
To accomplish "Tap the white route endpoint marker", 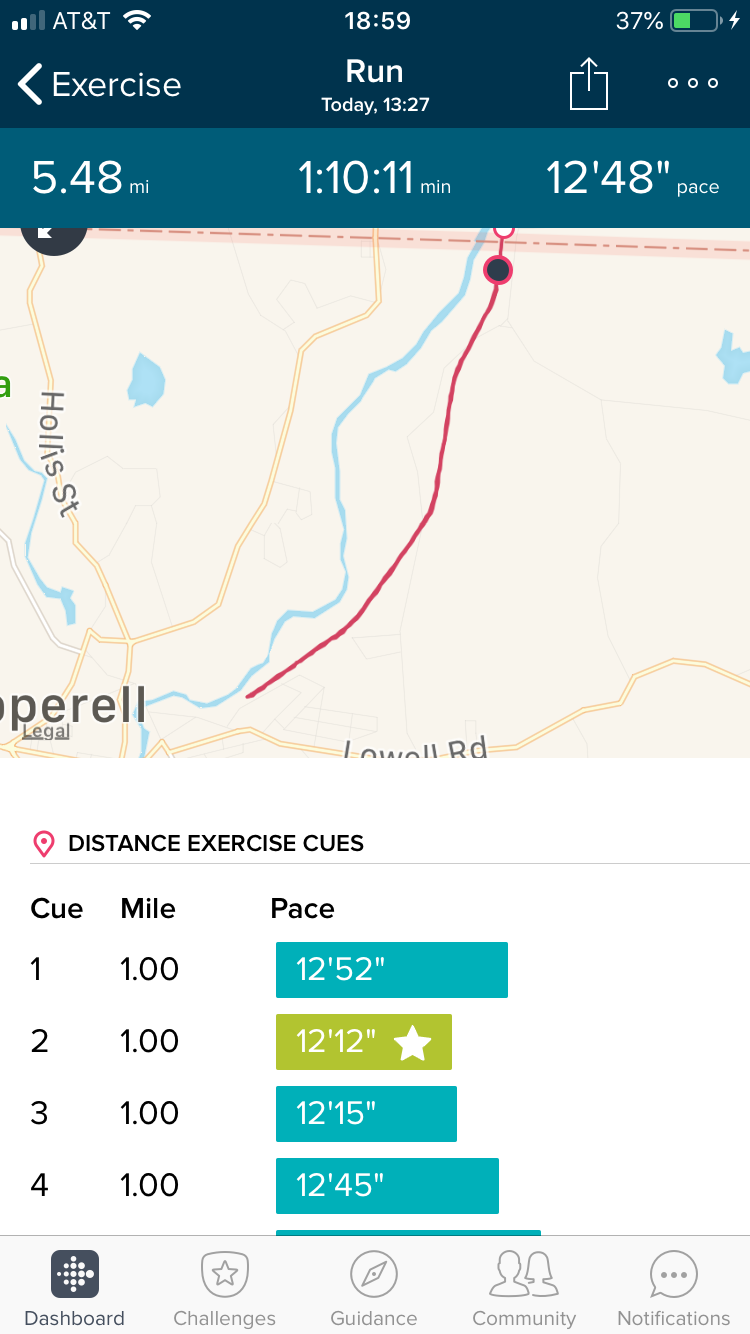I will (x=504, y=231).
